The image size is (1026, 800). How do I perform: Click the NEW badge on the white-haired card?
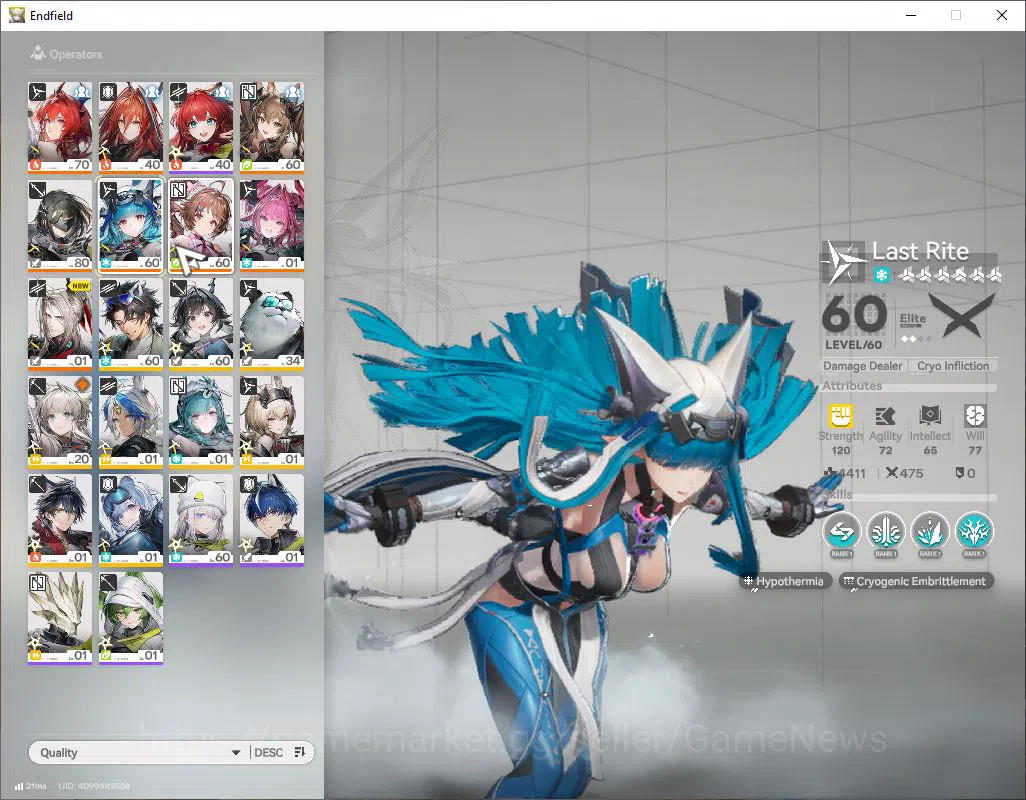(x=80, y=287)
